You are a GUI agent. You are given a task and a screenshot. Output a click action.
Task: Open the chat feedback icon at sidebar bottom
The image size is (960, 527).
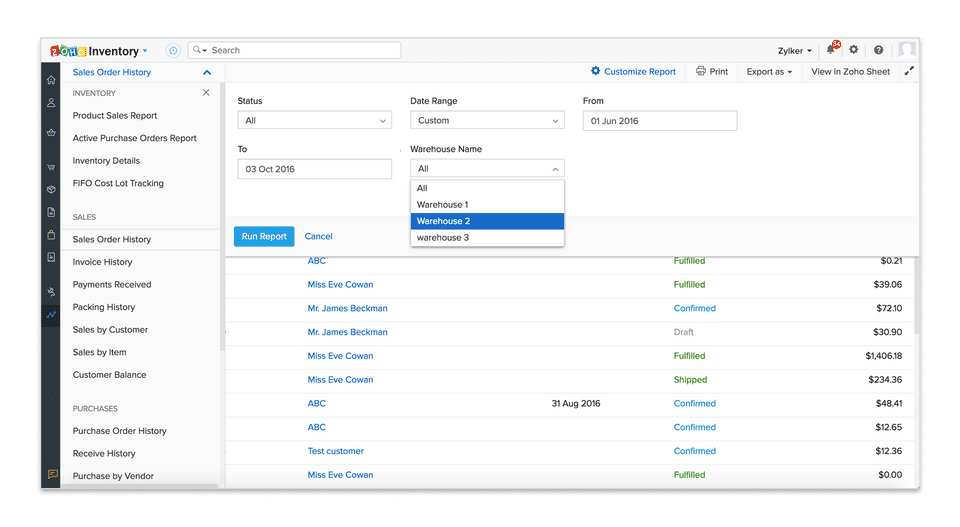[x=52, y=474]
